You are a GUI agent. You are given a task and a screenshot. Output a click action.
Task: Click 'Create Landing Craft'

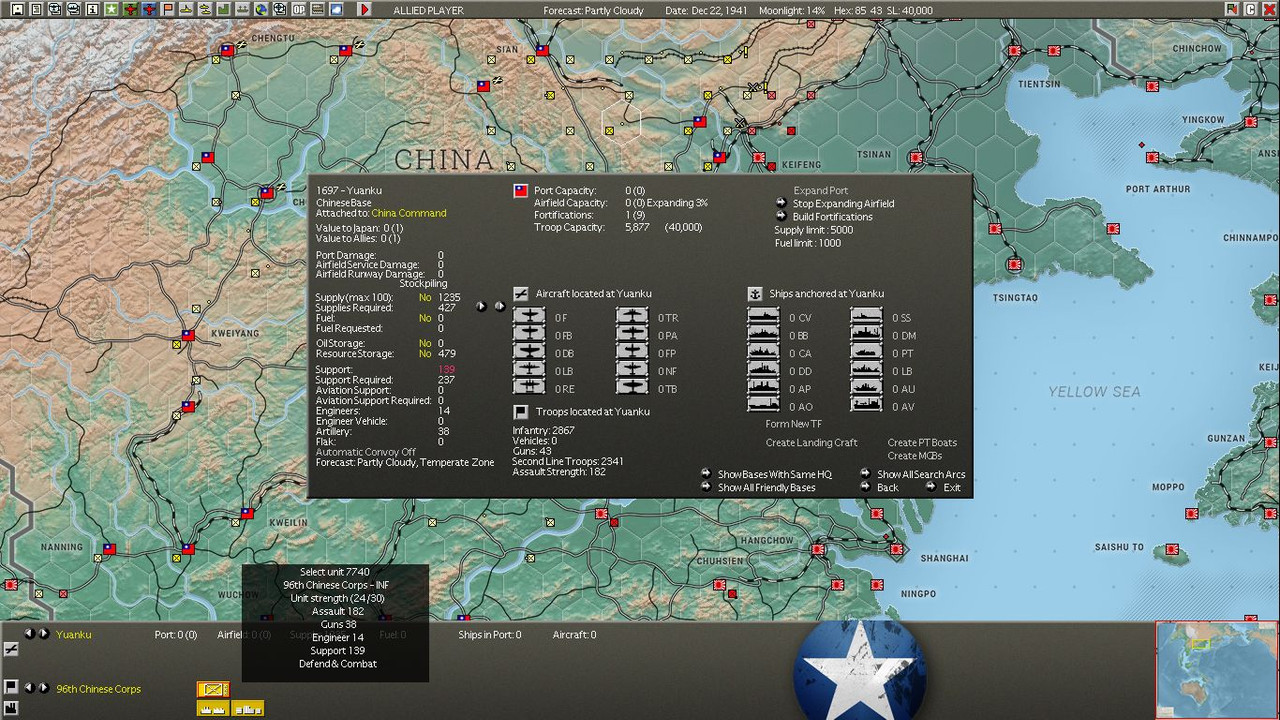click(x=812, y=442)
